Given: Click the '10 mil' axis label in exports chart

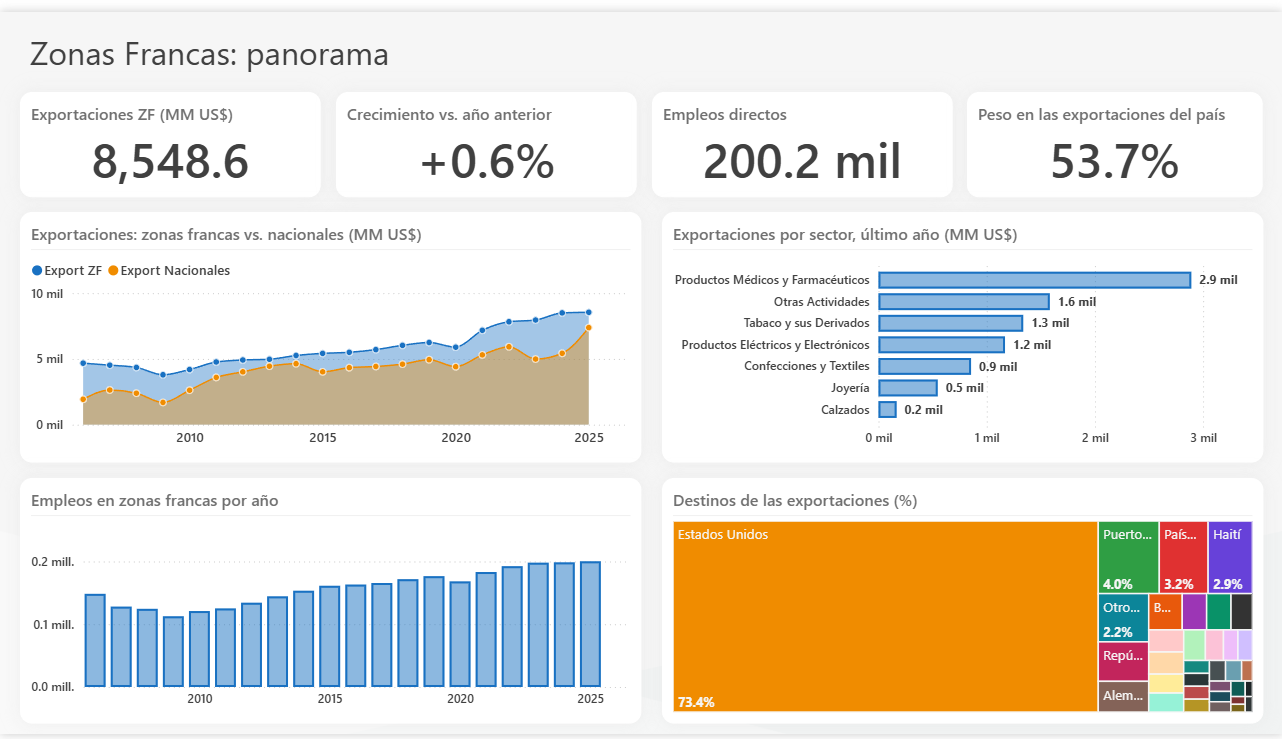Looking at the screenshot, I should click(47, 294).
